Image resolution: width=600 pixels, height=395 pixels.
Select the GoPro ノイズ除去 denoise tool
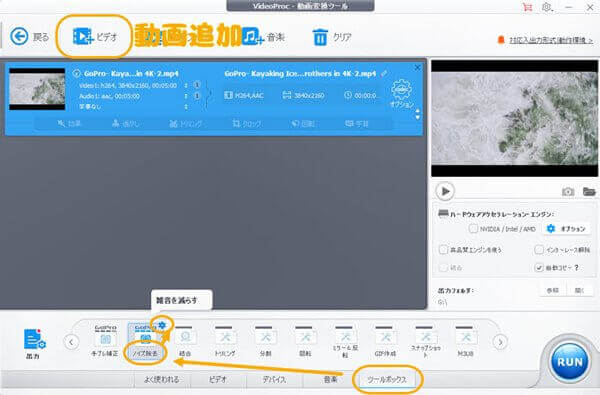tap(145, 341)
